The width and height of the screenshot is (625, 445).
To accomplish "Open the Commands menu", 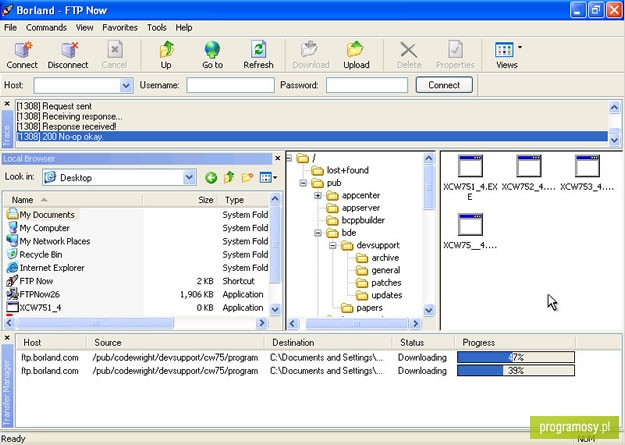I will tap(46, 28).
